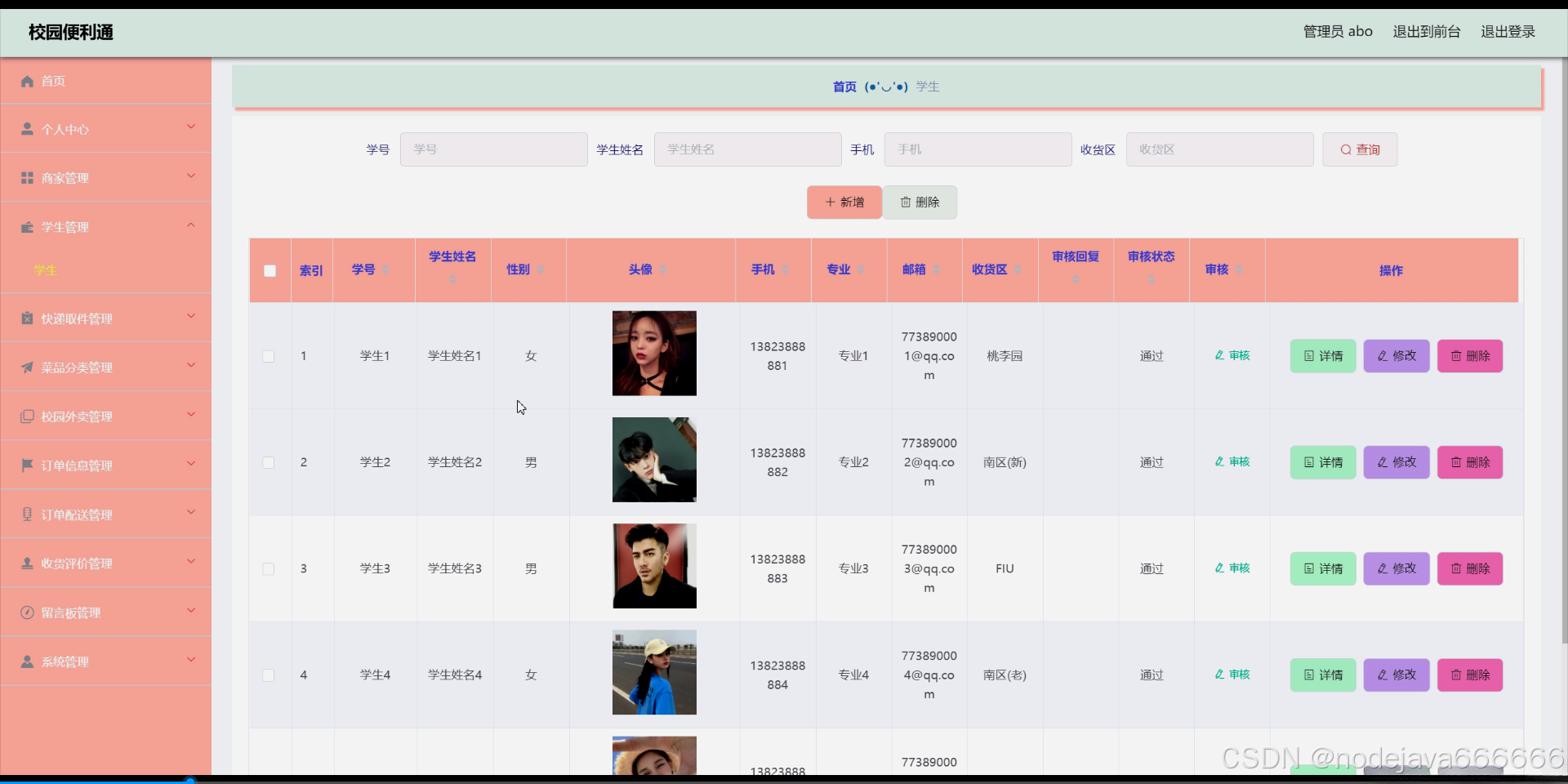
Task: Focus the 收货区 search field
Action: (x=1219, y=149)
